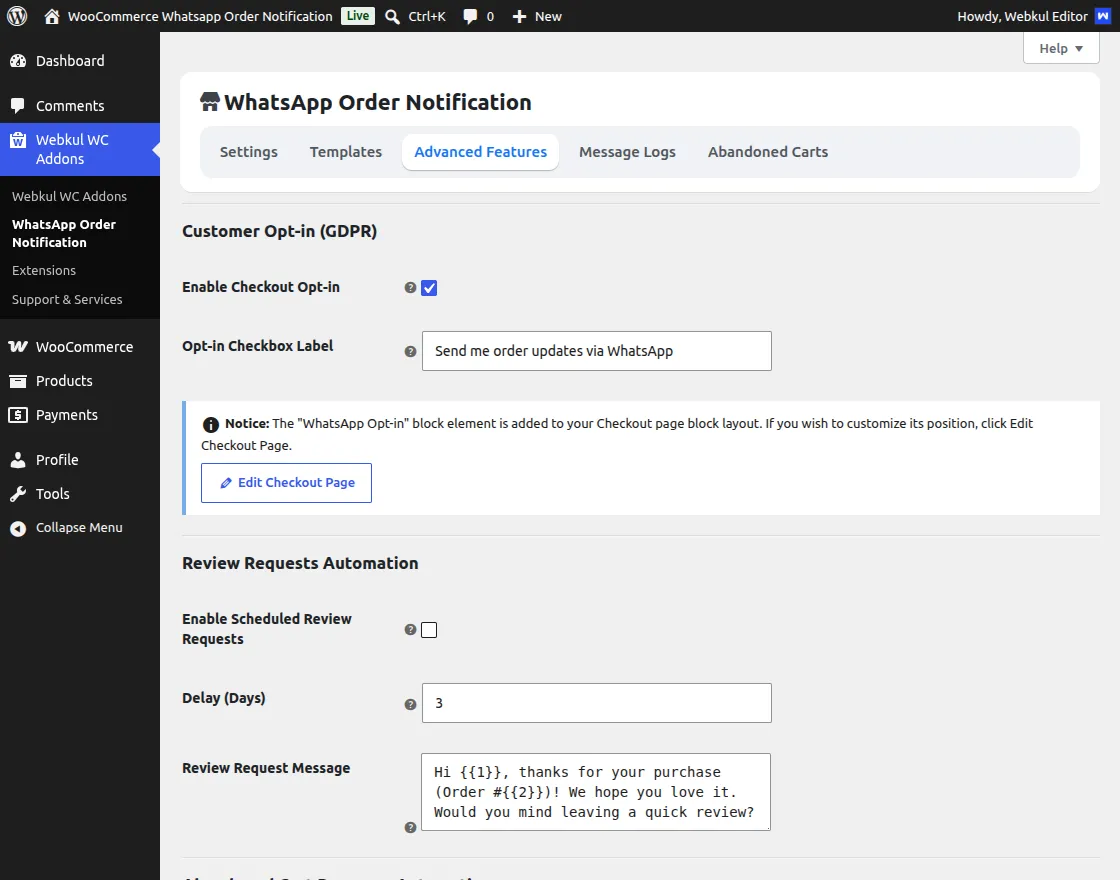Click the Dashboard gauge icon
This screenshot has width=1120, height=880.
point(18,61)
